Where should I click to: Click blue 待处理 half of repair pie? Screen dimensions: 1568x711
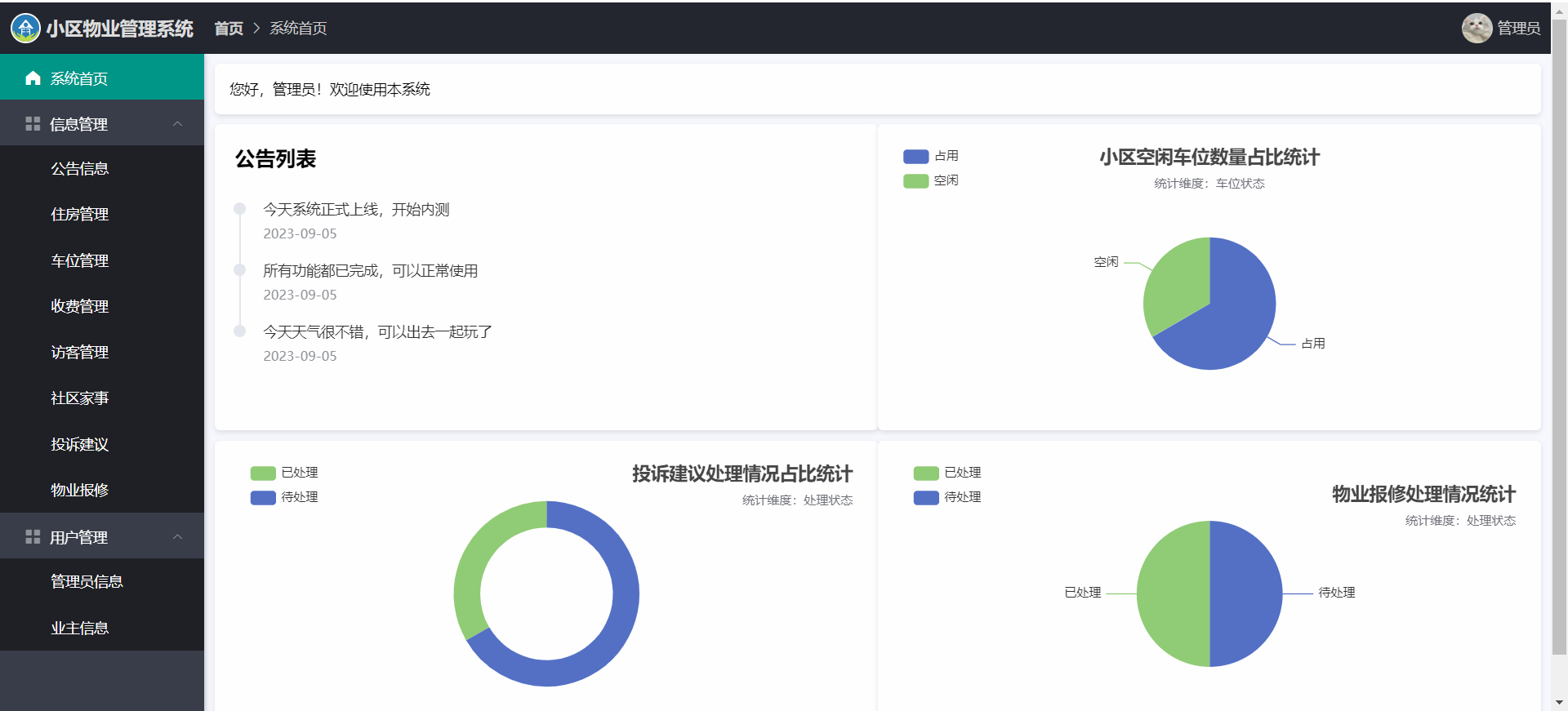click(1246, 593)
